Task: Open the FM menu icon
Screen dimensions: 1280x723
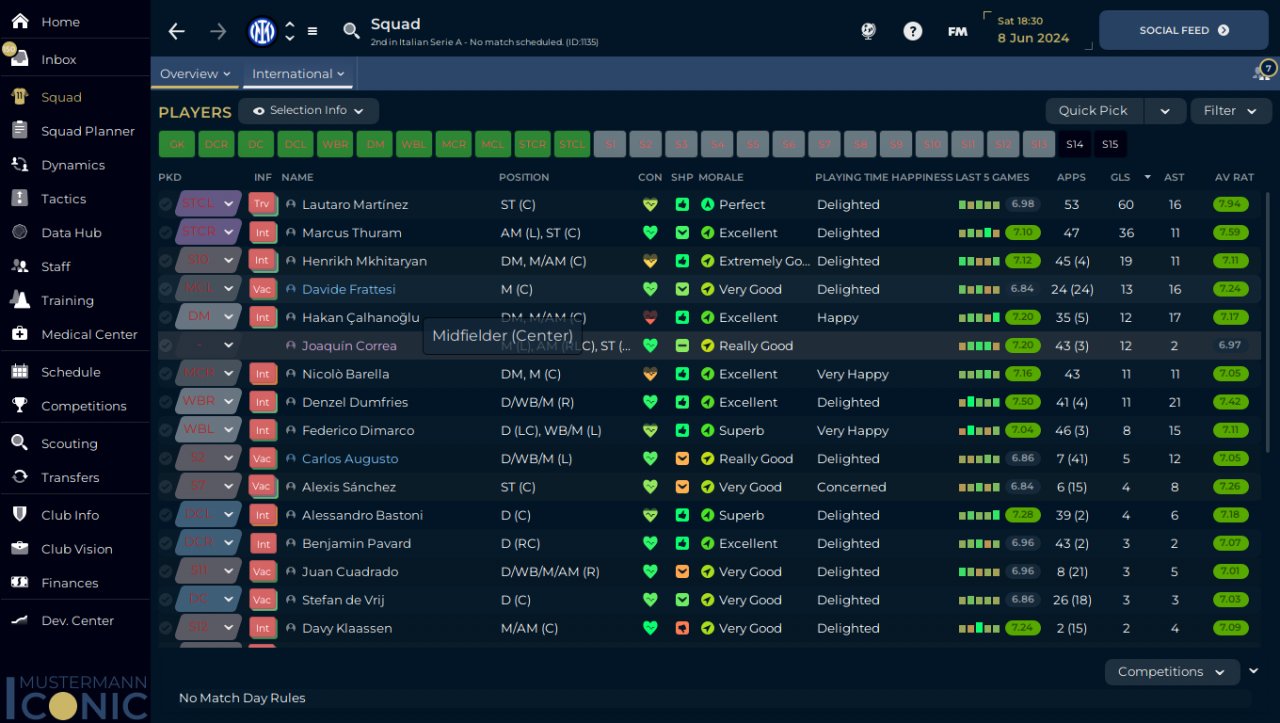Action: 957,31
